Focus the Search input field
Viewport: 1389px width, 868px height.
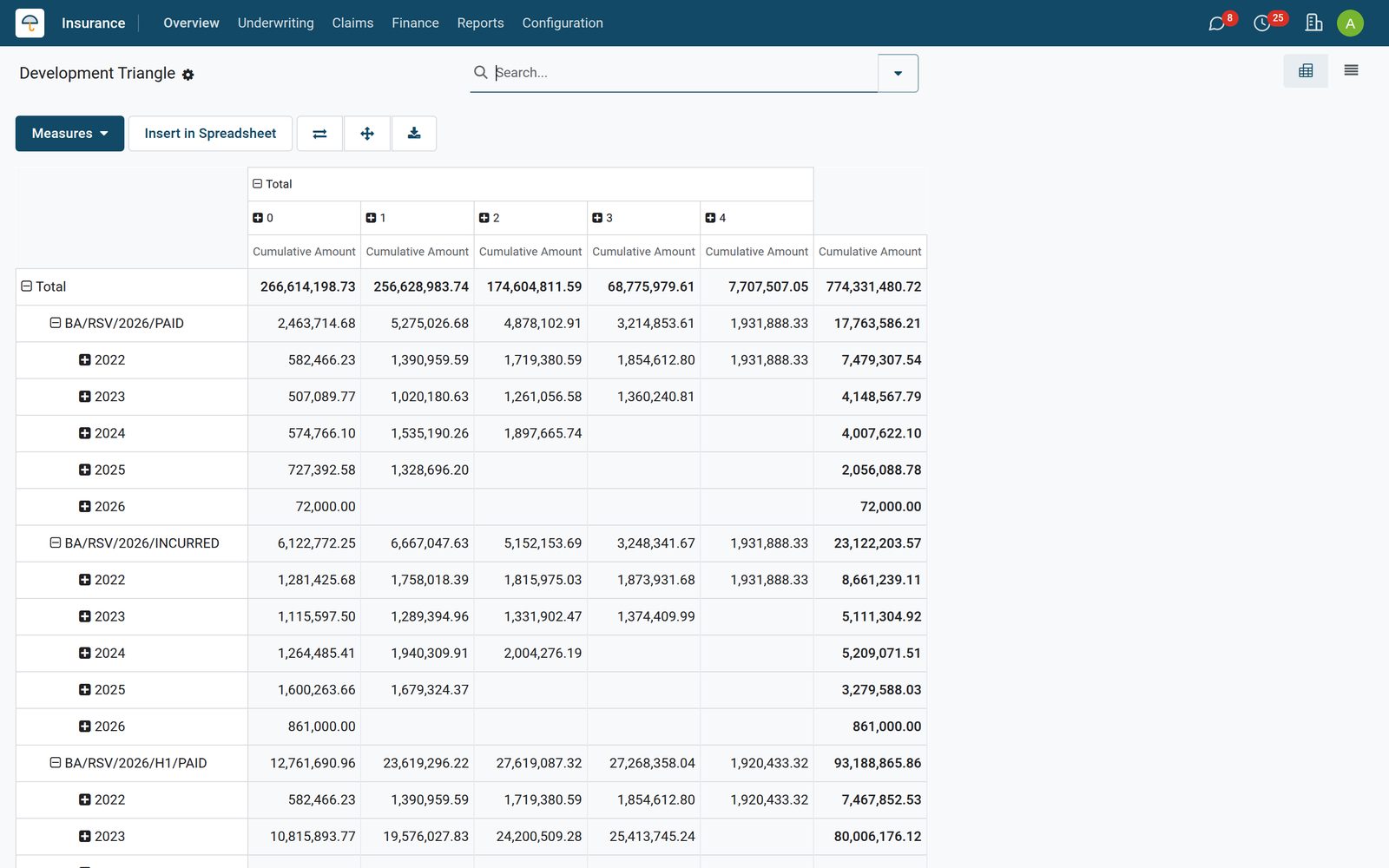click(x=684, y=73)
